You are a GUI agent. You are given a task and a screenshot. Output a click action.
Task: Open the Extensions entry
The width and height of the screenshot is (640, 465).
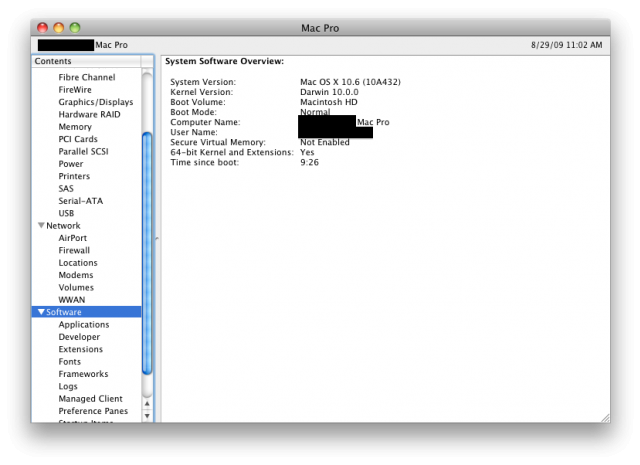click(x=80, y=349)
